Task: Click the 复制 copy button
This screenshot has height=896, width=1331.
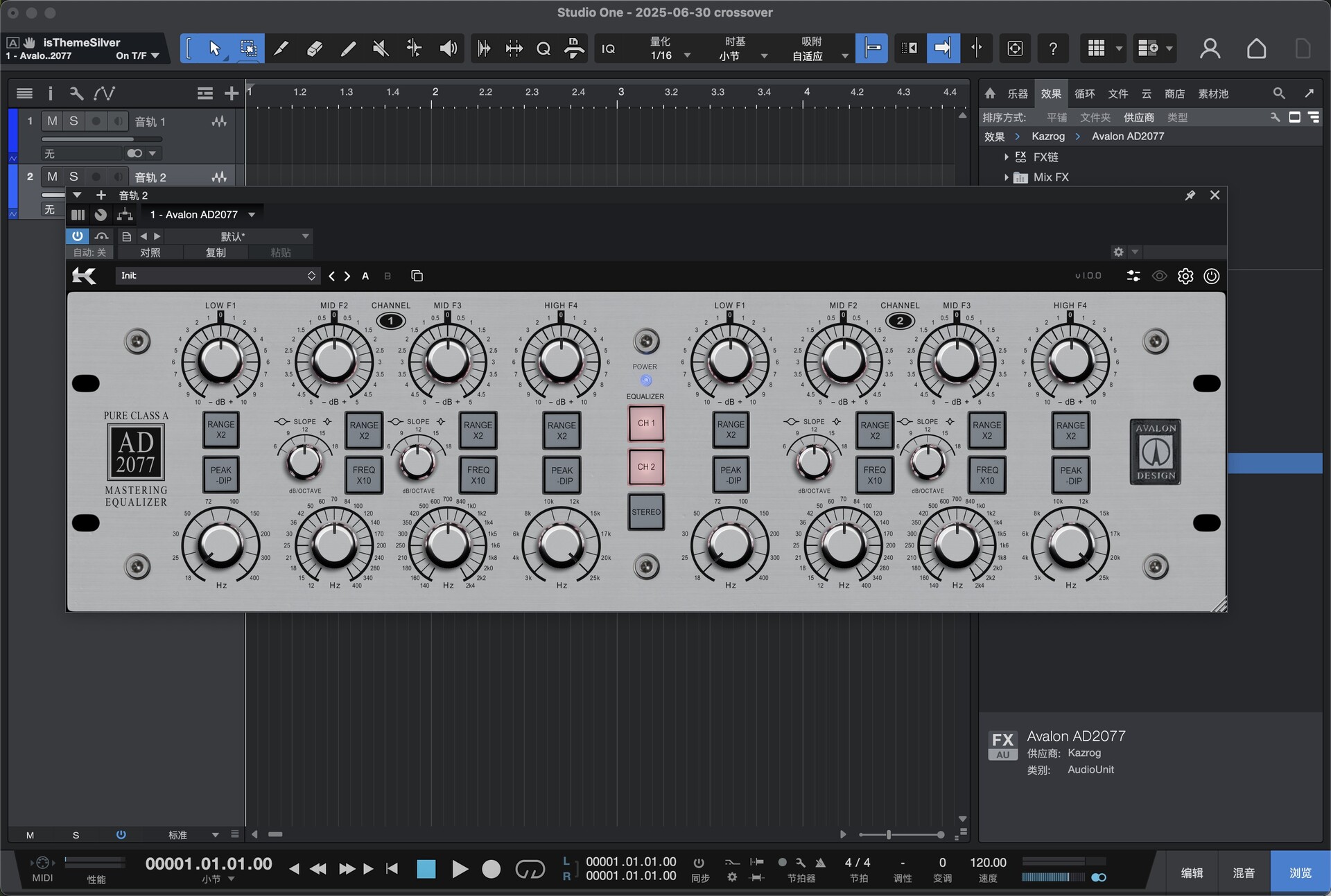Action: pos(216,253)
